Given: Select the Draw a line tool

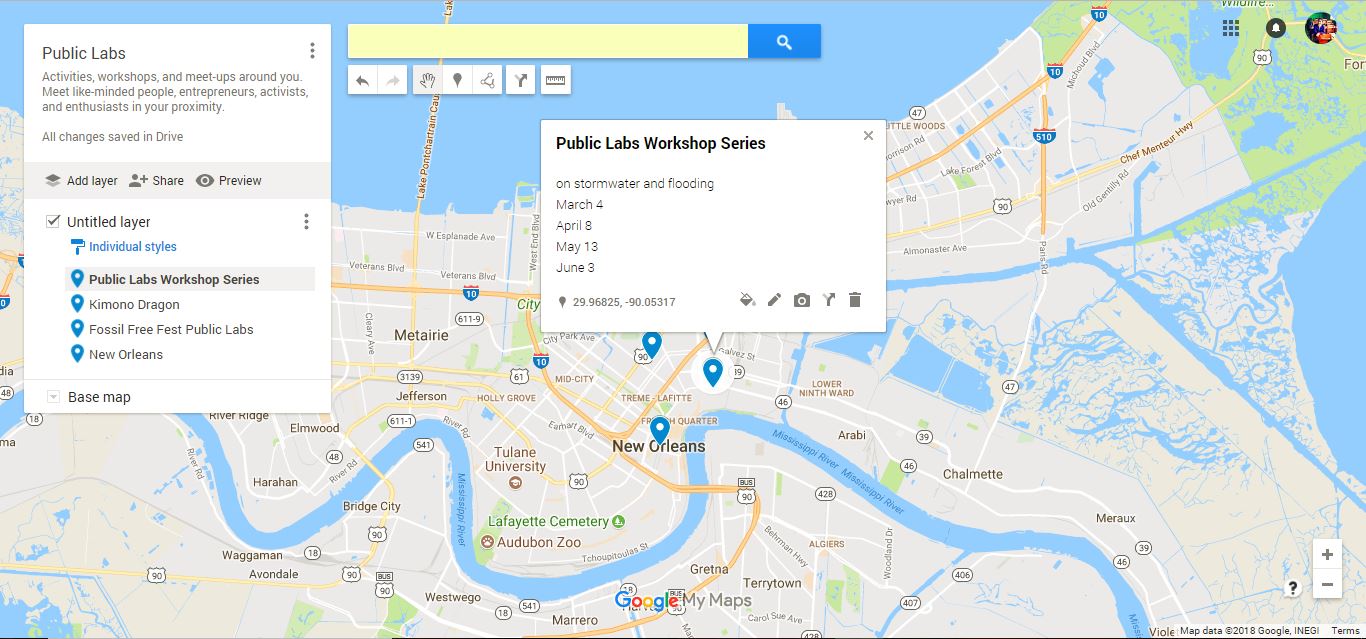Looking at the screenshot, I should point(487,81).
